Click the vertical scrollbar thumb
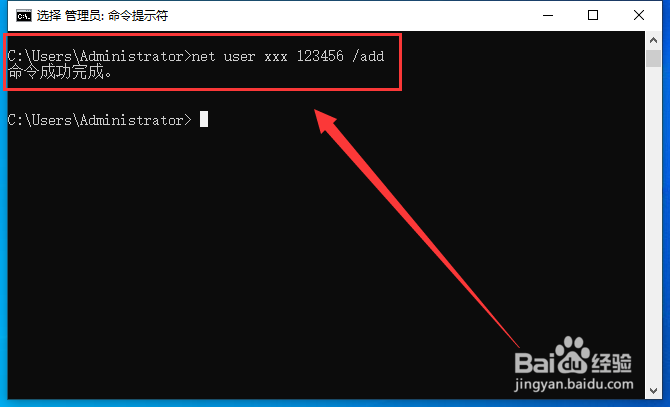670x407 pixels. (653, 59)
